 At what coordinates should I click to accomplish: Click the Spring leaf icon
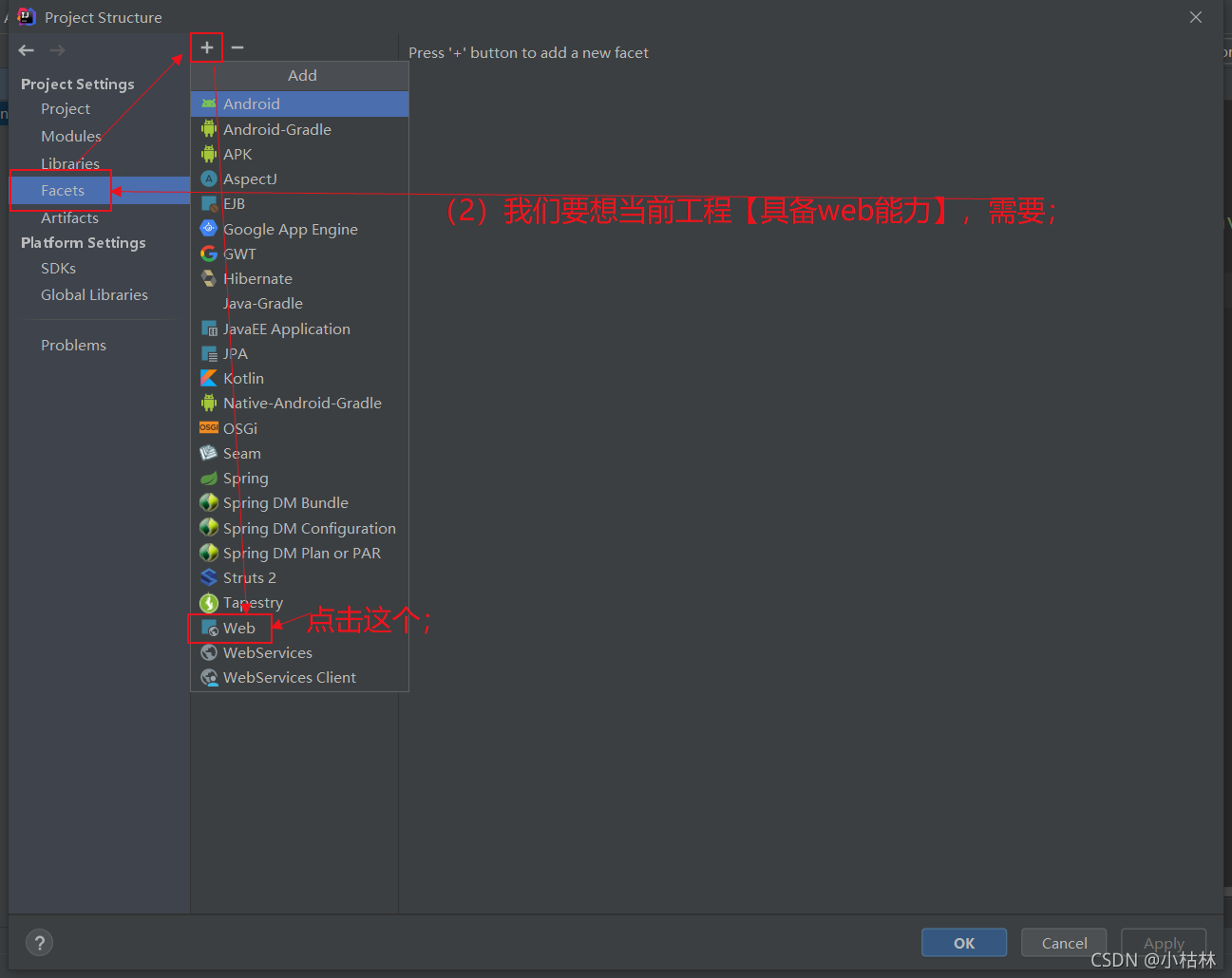(209, 478)
